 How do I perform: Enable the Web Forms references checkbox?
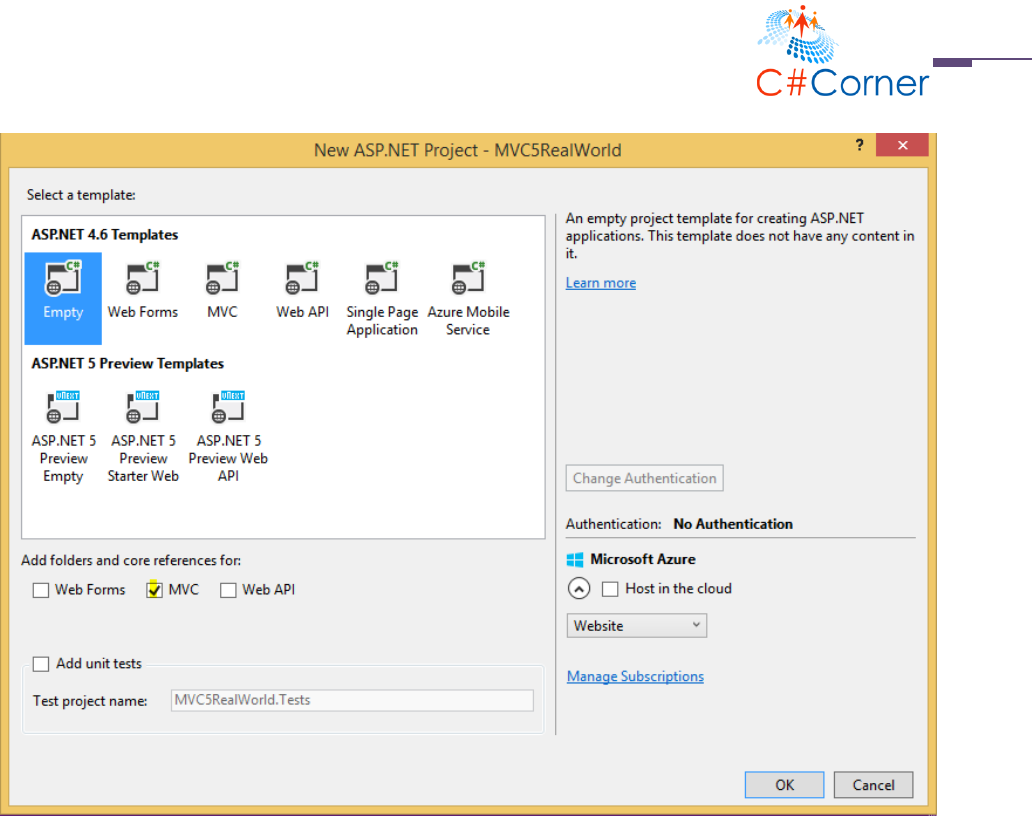point(41,590)
